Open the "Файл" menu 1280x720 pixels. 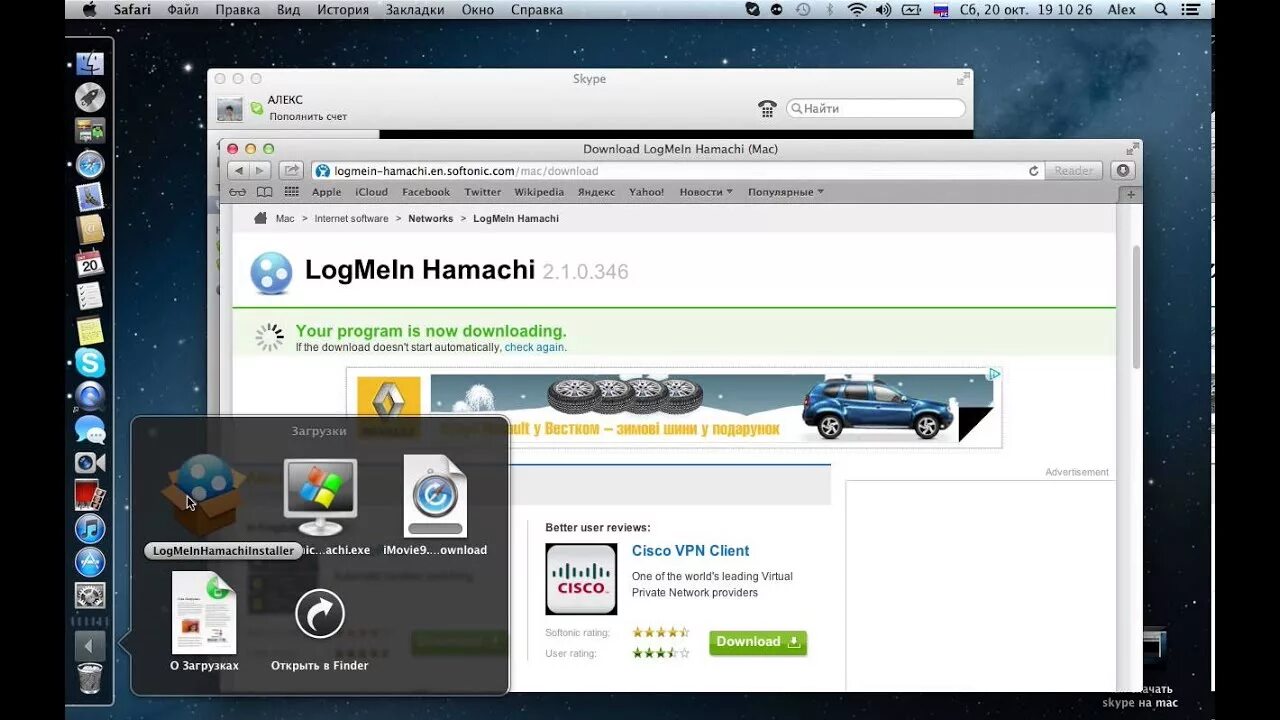click(x=183, y=9)
